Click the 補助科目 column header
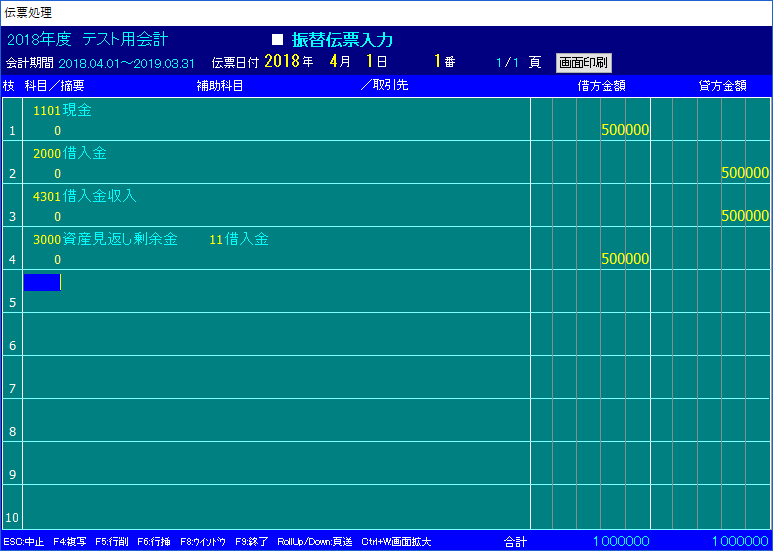 [220, 86]
